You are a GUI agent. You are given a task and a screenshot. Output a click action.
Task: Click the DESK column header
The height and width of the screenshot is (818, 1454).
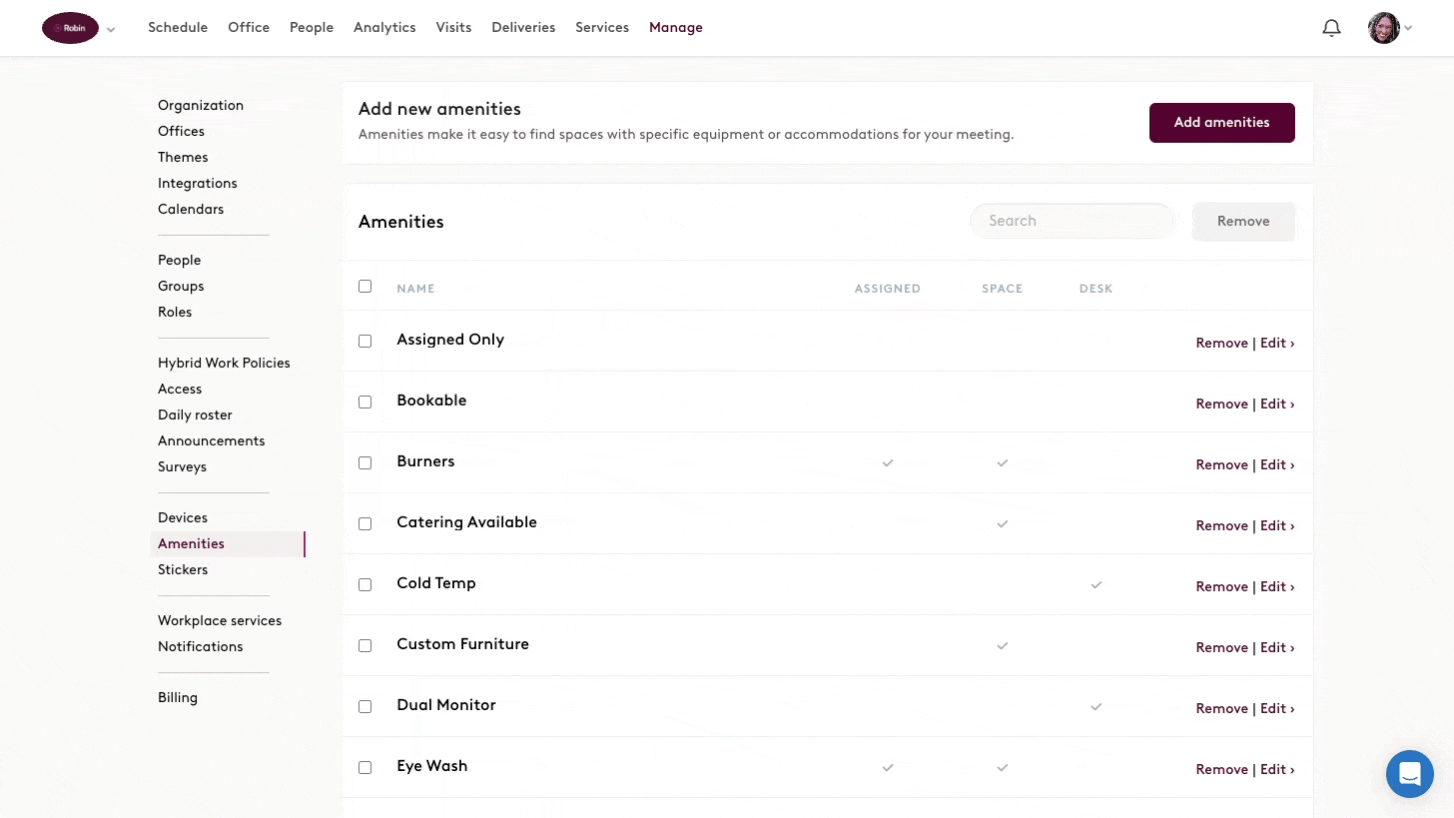tap(1096, 289)
